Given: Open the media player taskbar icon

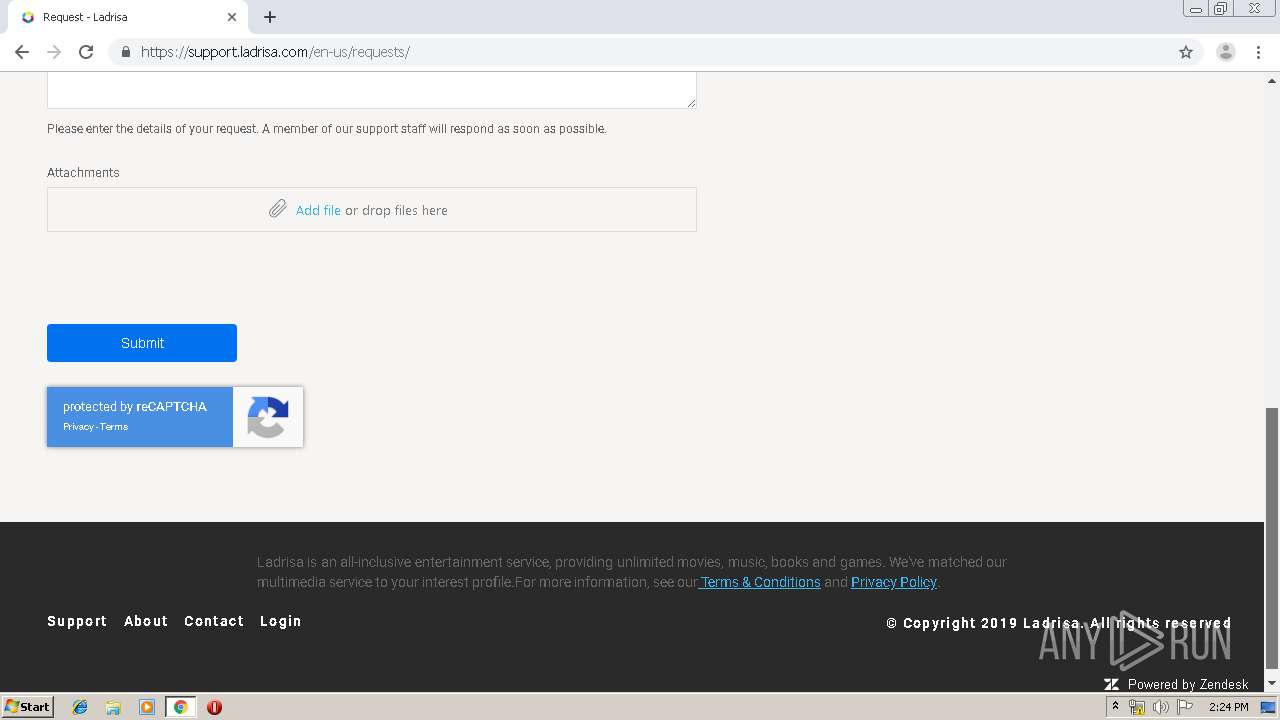Looking at the screenshot, I should pyautogui.click(x=147, y=707).
